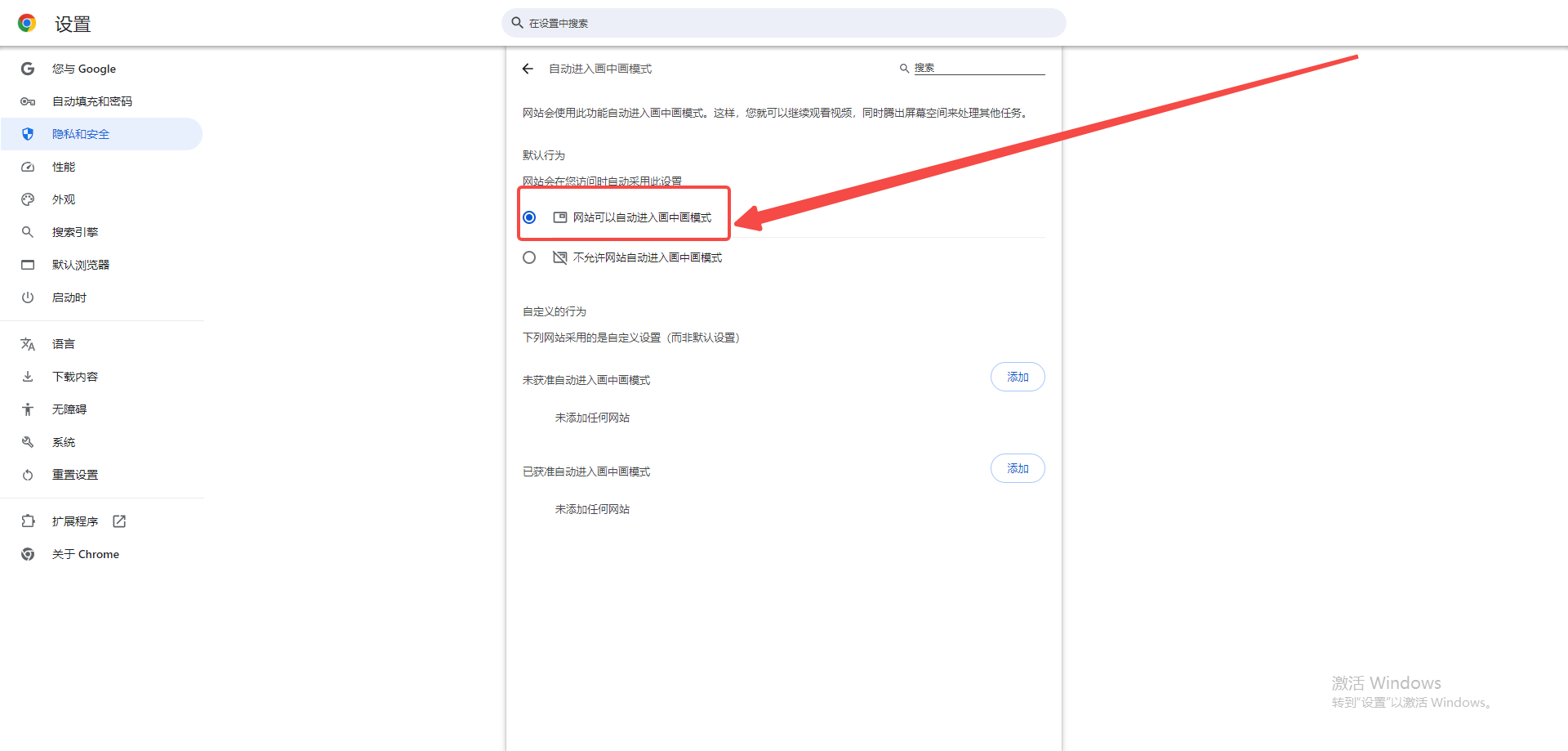Click the shield icon for privacy and security
The height and width of the screenshot is (751, 1568).
click(28, 134)
